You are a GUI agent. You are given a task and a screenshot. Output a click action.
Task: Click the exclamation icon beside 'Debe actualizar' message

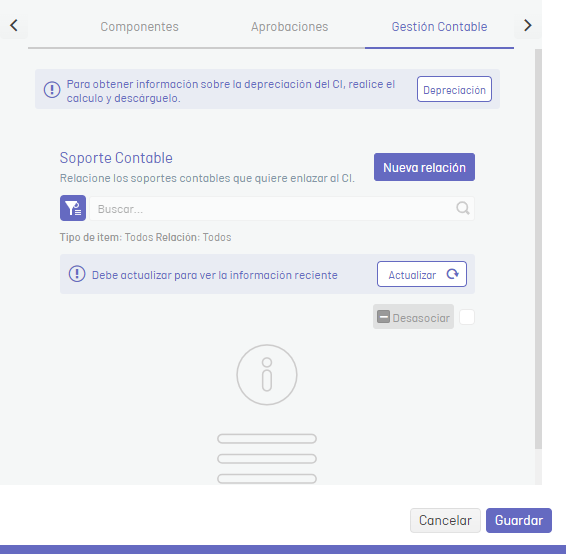77,274
